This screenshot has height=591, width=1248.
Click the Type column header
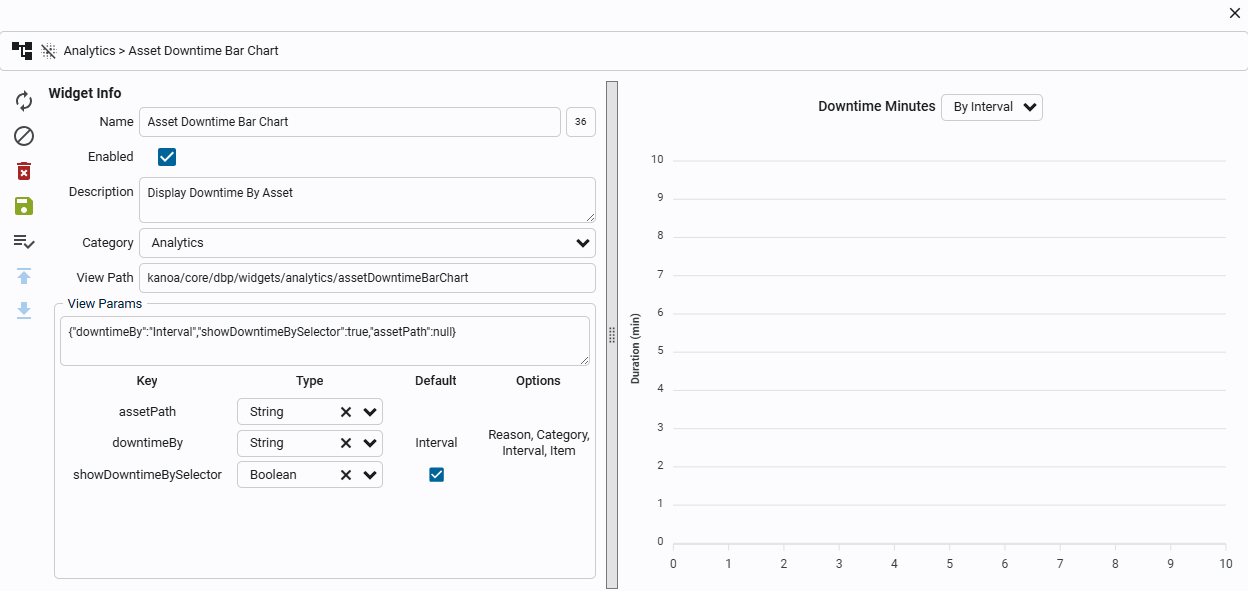coord(310,381)
